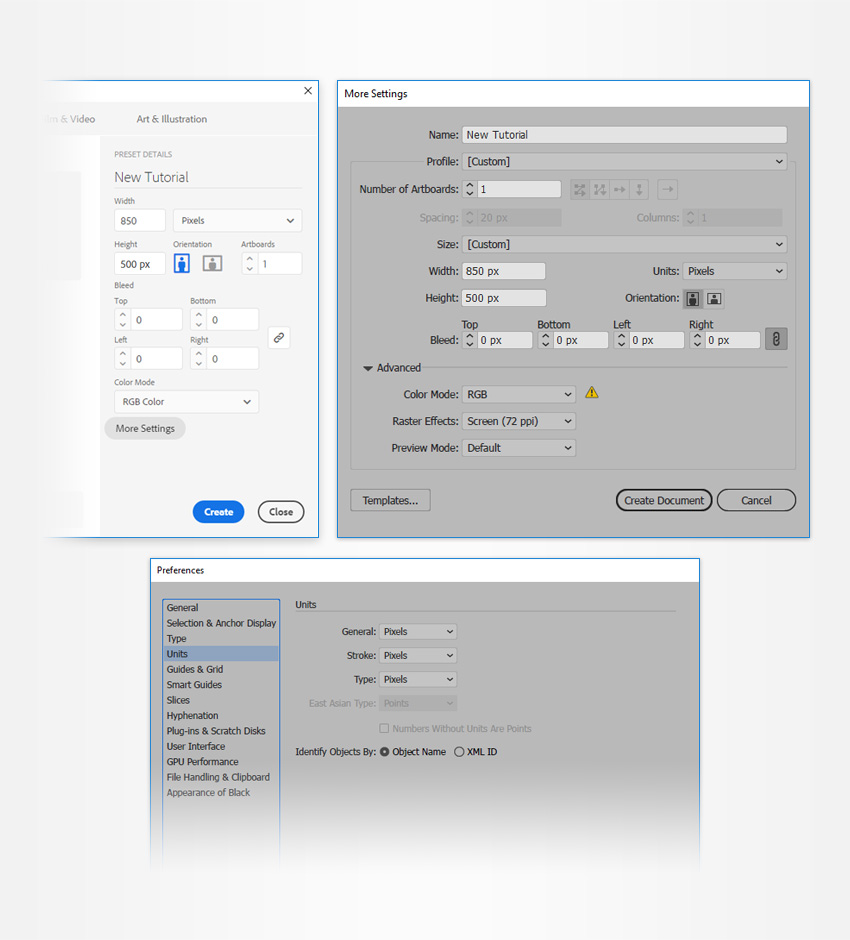This screenshot has height=940, width=850.
Task: Click the Name field containing New Tutorial
Action: [x=624, y=135]
